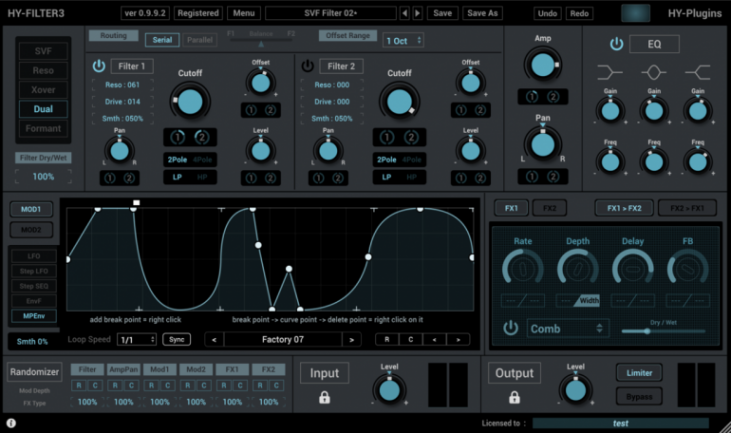Select FX2 > FX1 routing button
731x433 pixels.
pyautogui.click(x=687, y=208)
